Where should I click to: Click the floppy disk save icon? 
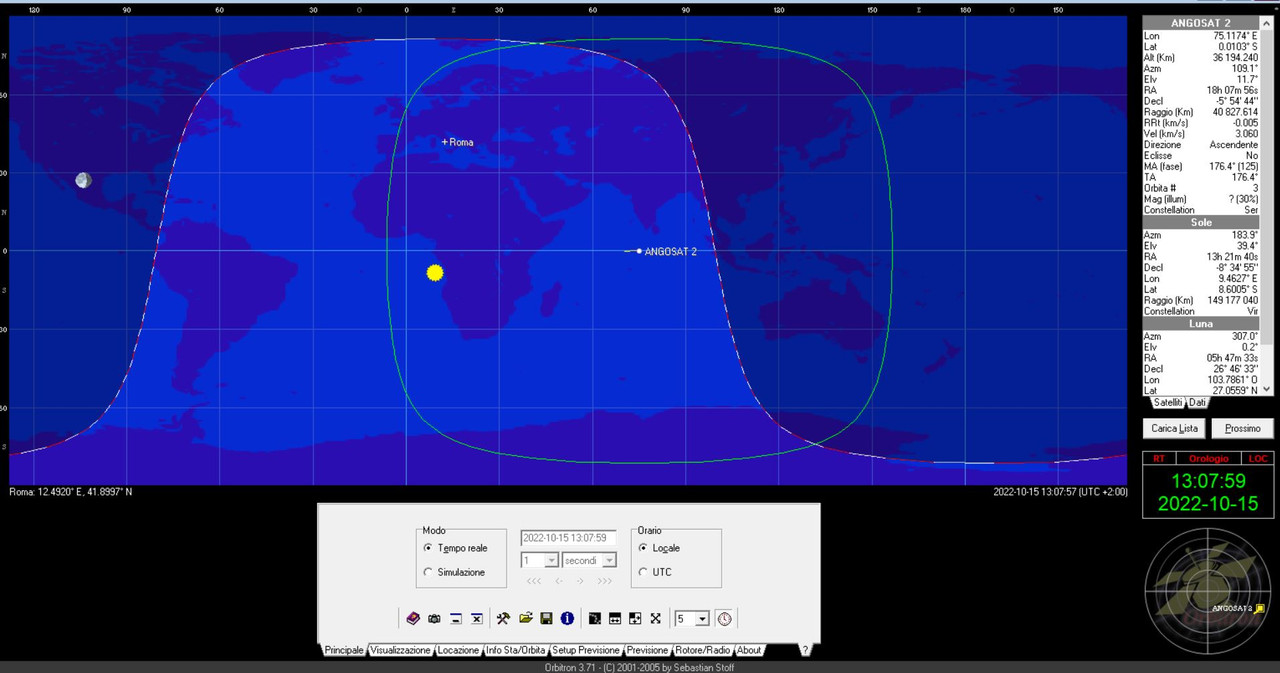546,618
